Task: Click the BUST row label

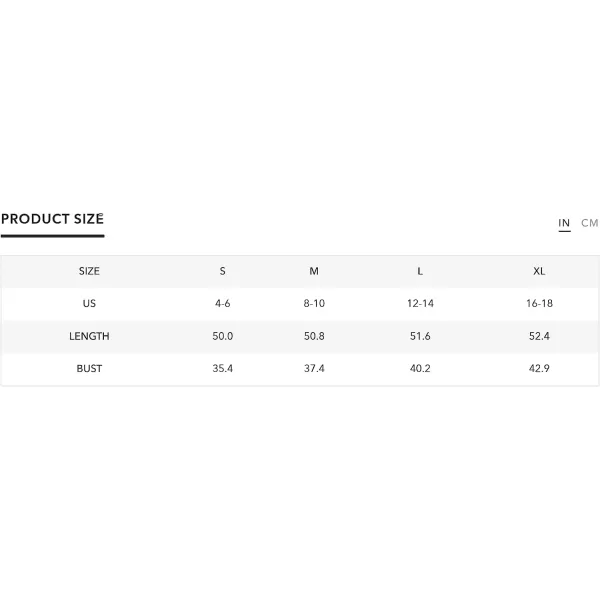Action: (x=89, y=368)
